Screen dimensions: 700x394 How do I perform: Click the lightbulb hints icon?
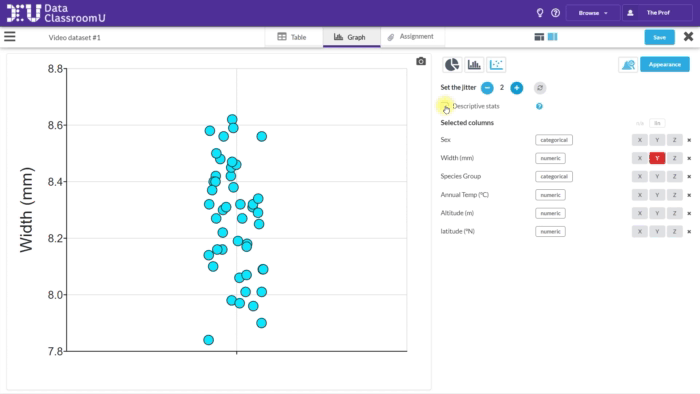(x=540, y=13)
